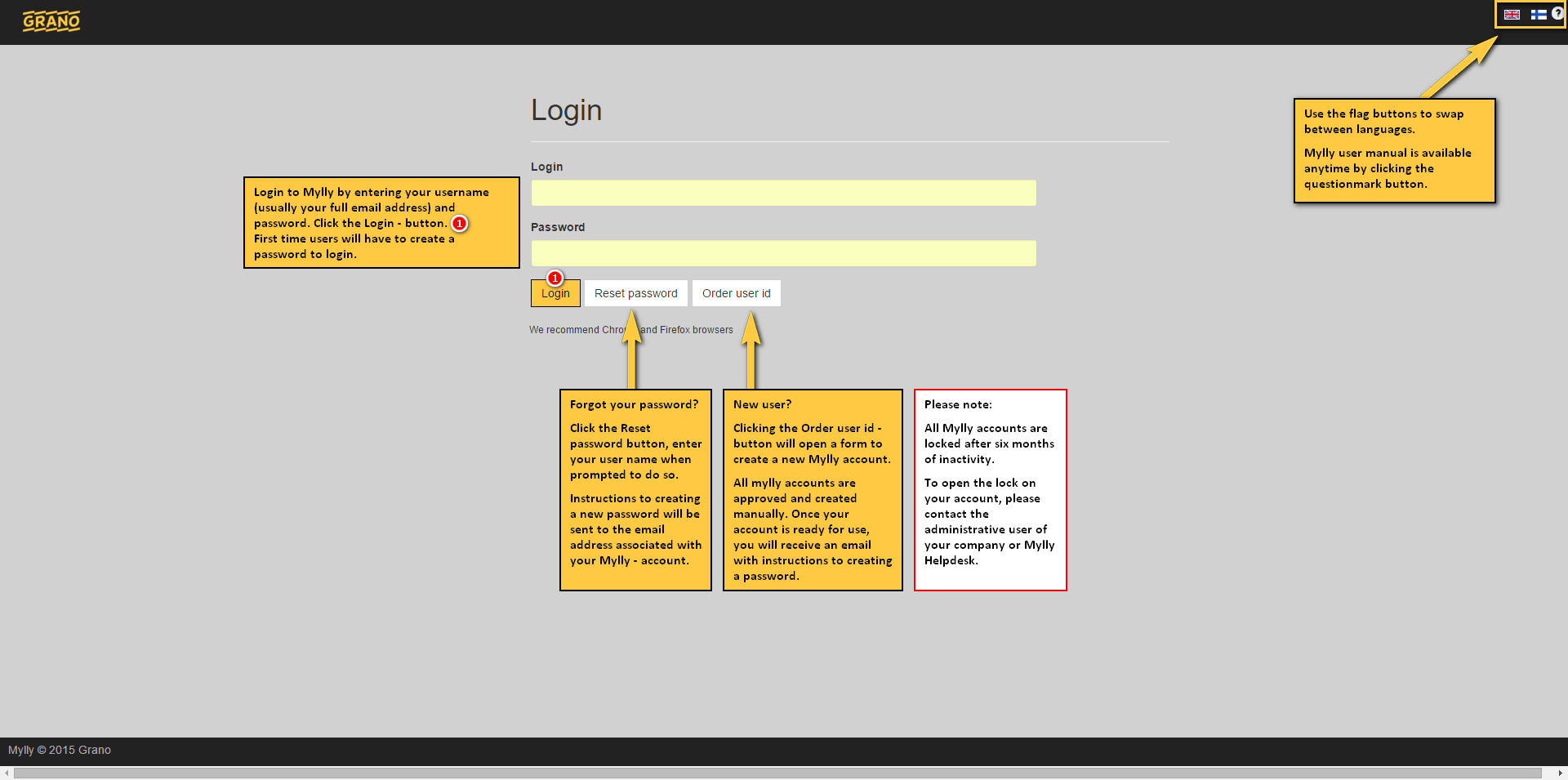This screenshot has width=1568, height=780.
Task: Click the Reset password button
Action: [635, 293]
